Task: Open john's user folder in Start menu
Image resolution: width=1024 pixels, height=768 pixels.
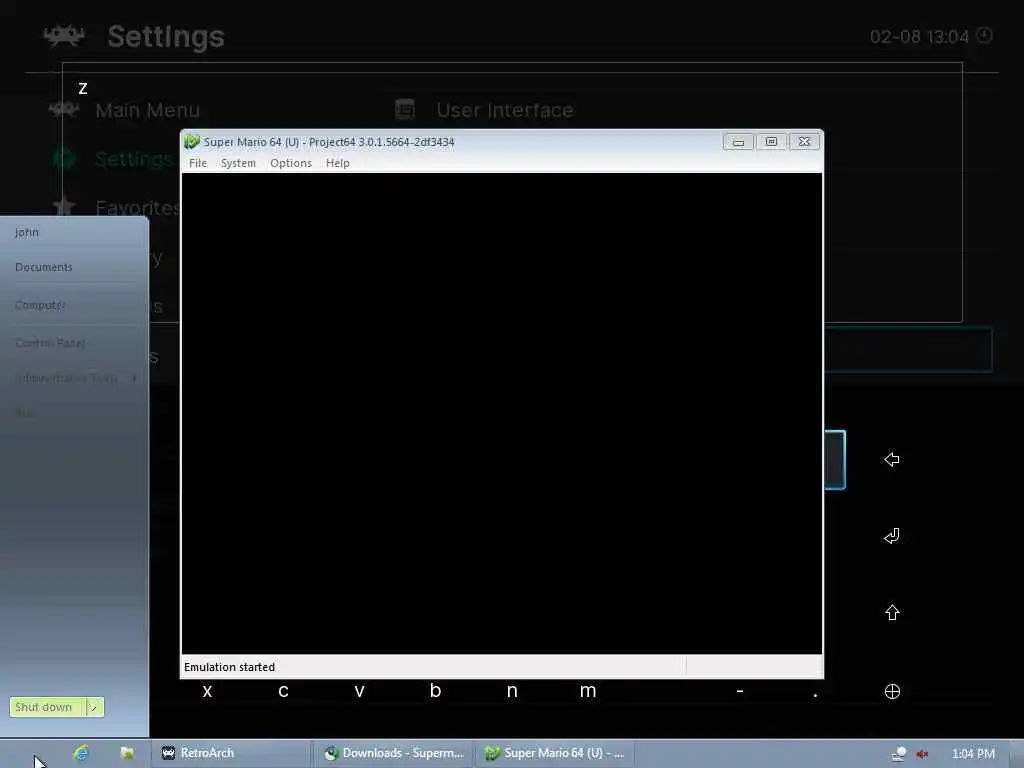Action: [x=27, y=232]
